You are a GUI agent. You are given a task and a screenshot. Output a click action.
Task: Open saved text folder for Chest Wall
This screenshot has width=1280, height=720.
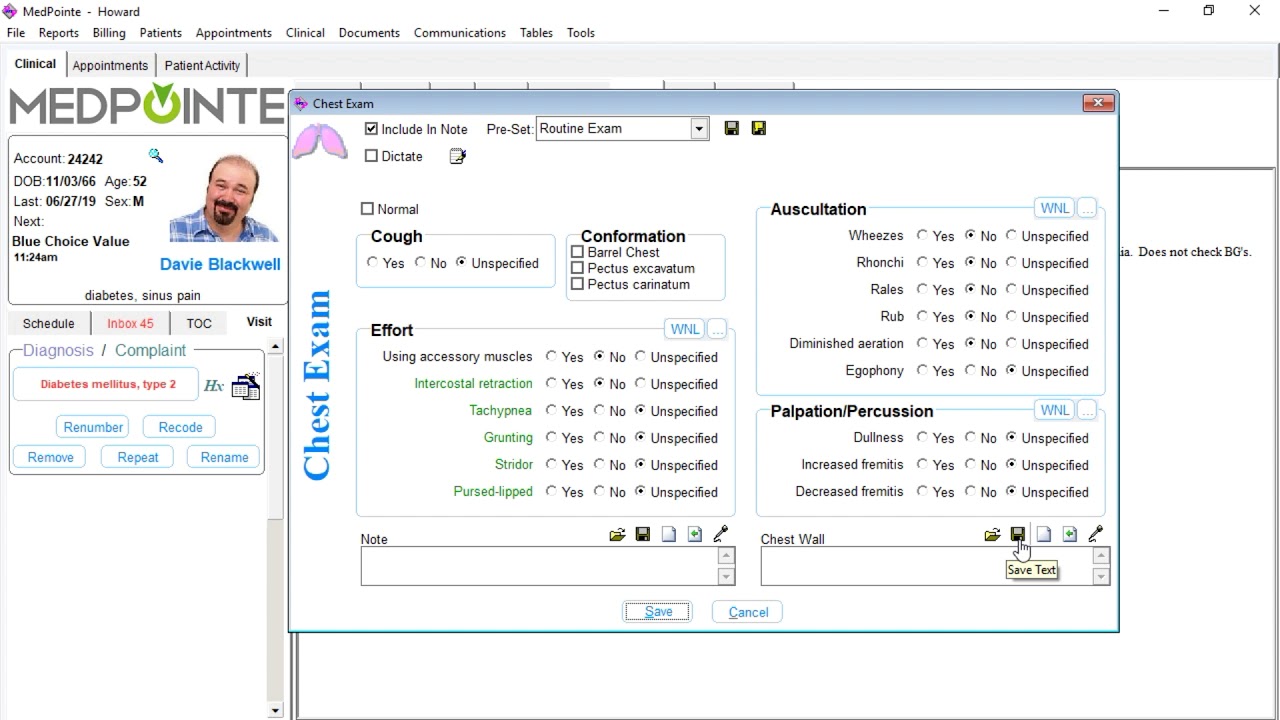pyautogui.click(x=992, y=535)
